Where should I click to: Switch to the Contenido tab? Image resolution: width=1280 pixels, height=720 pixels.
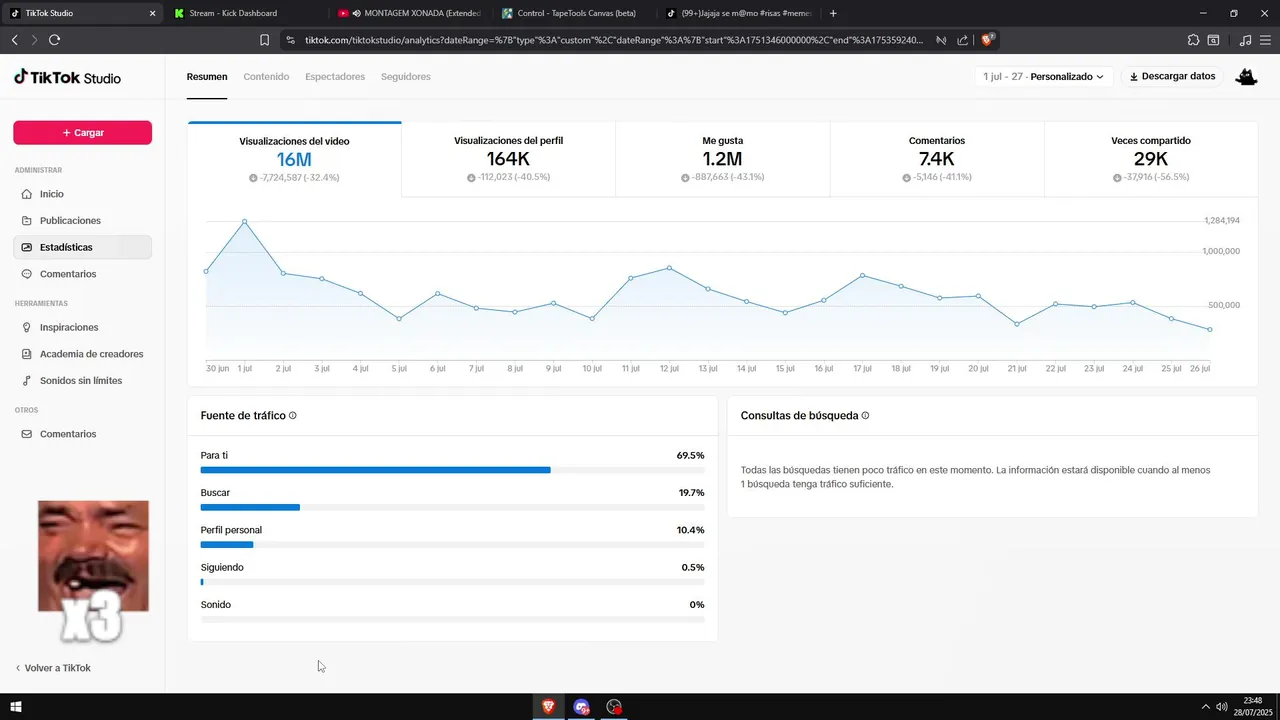(x=266, y=77)
